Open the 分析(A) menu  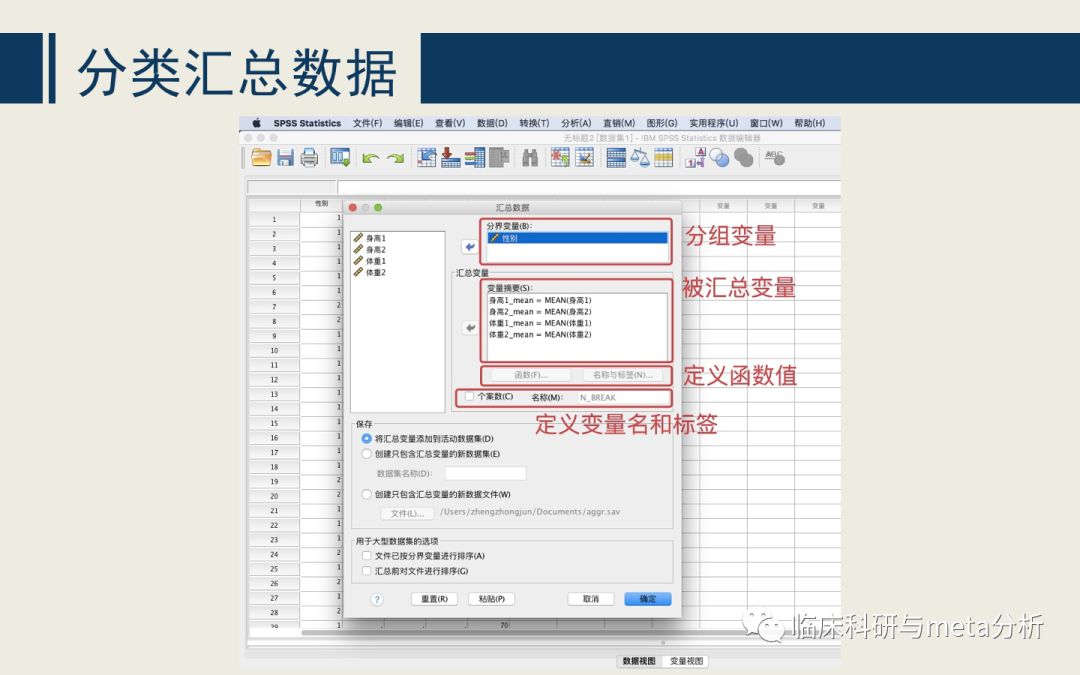(x=576, y=123)
